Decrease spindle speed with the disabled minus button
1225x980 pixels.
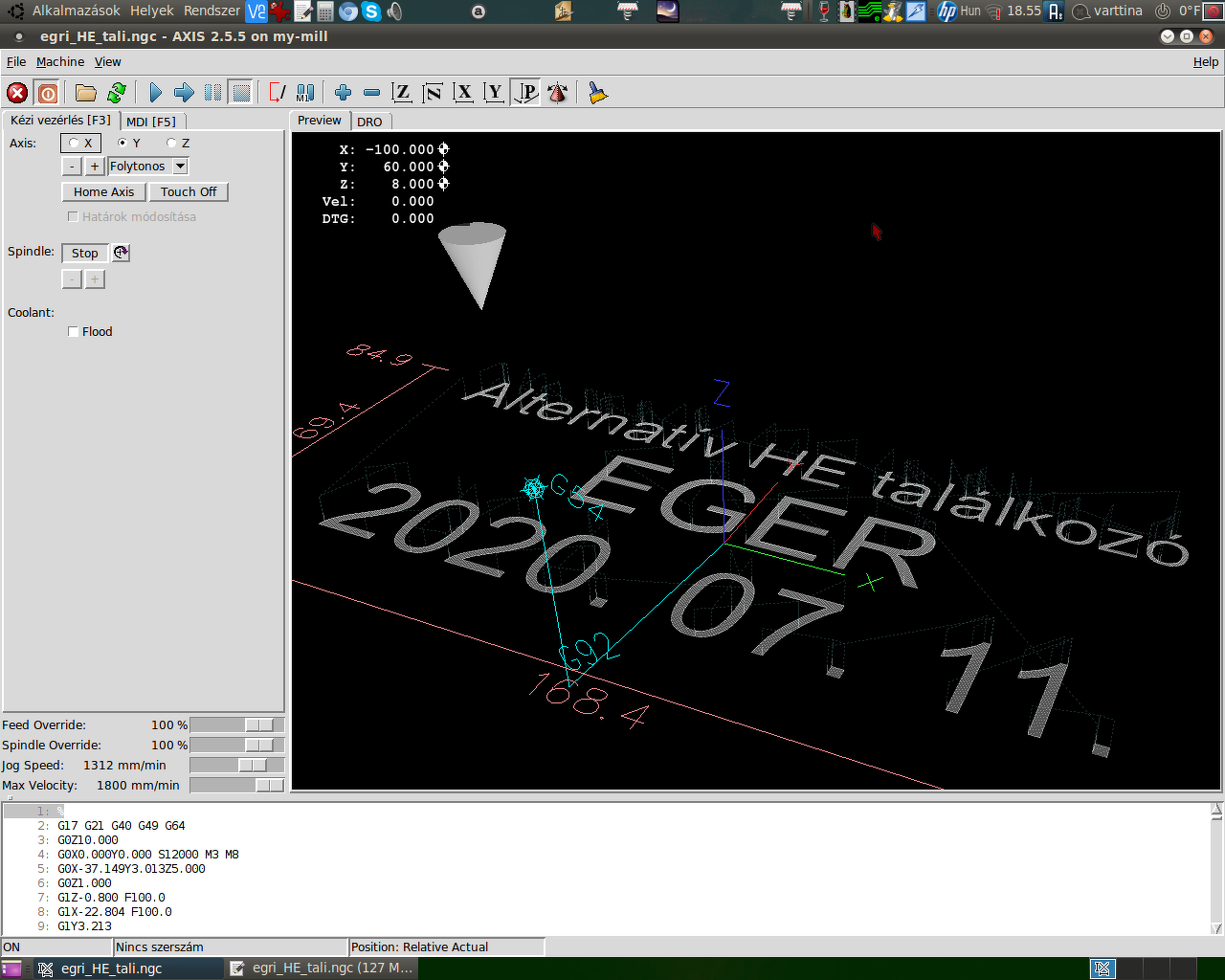click(x=72, y=279)
